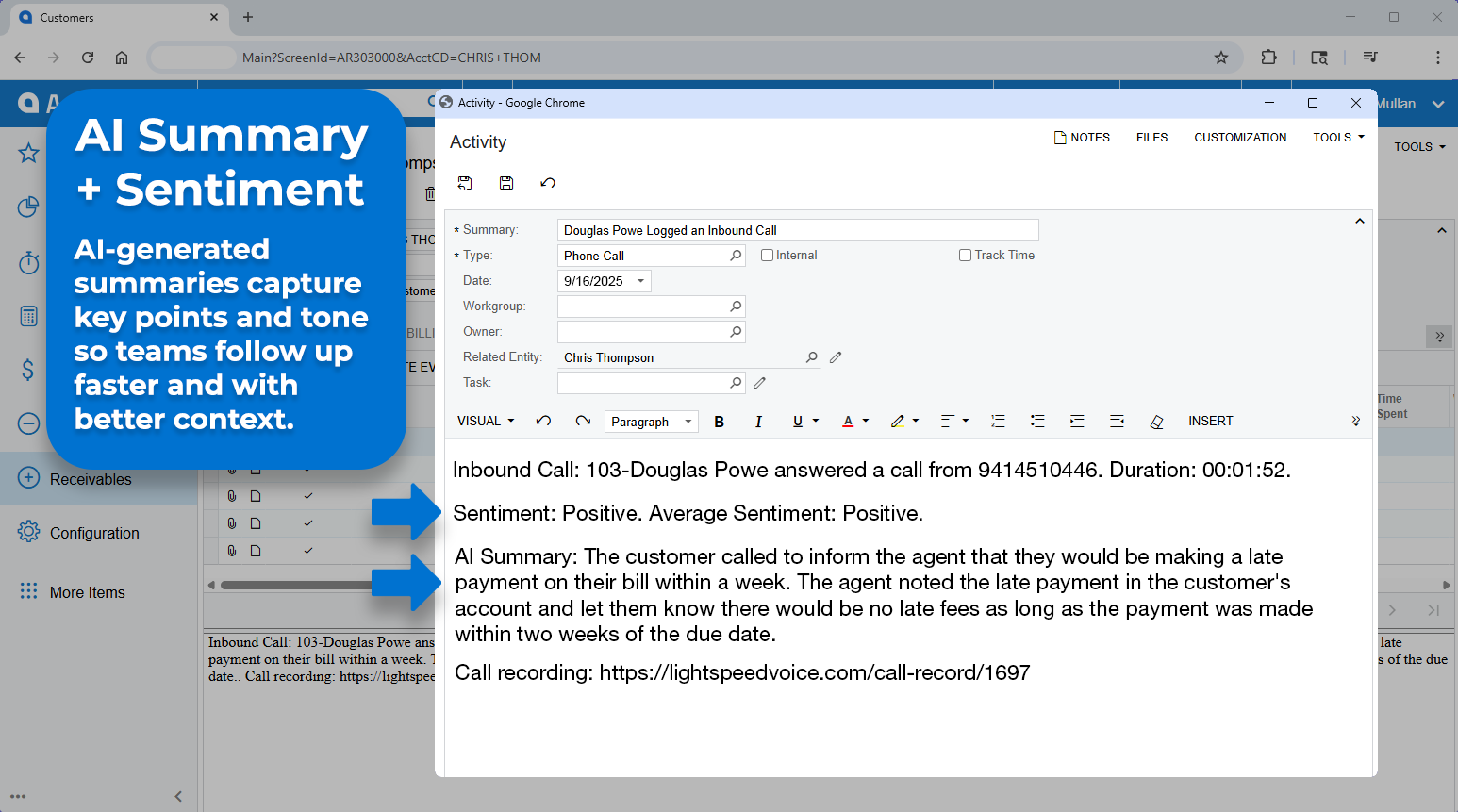The width and height of the screenshot is (1458, 812).
Task: Open lookup for the Owner field
Action: (x=736, y=332)
